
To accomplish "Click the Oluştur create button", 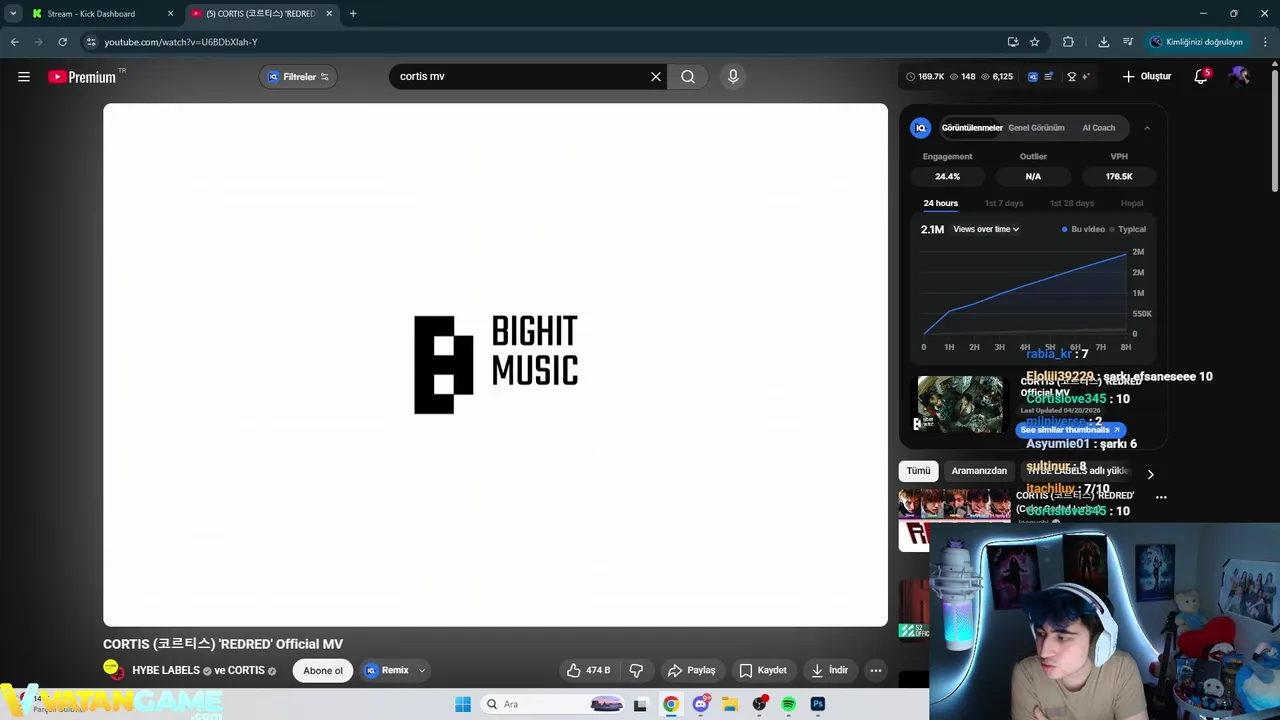I will (1146, 77).
